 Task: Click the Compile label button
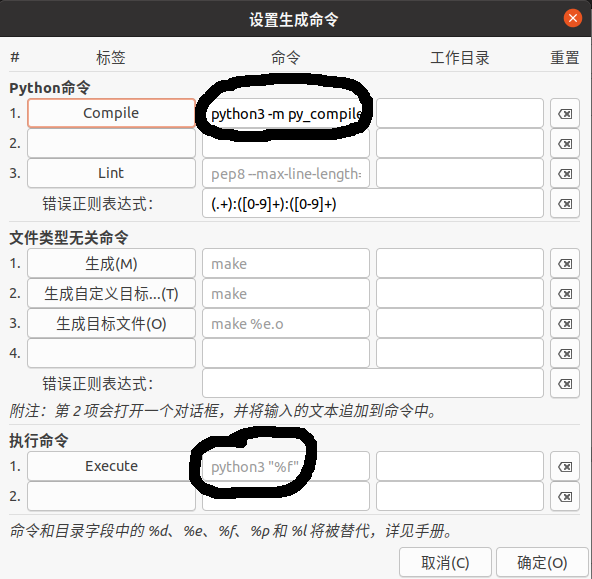[x=111, y=113]
